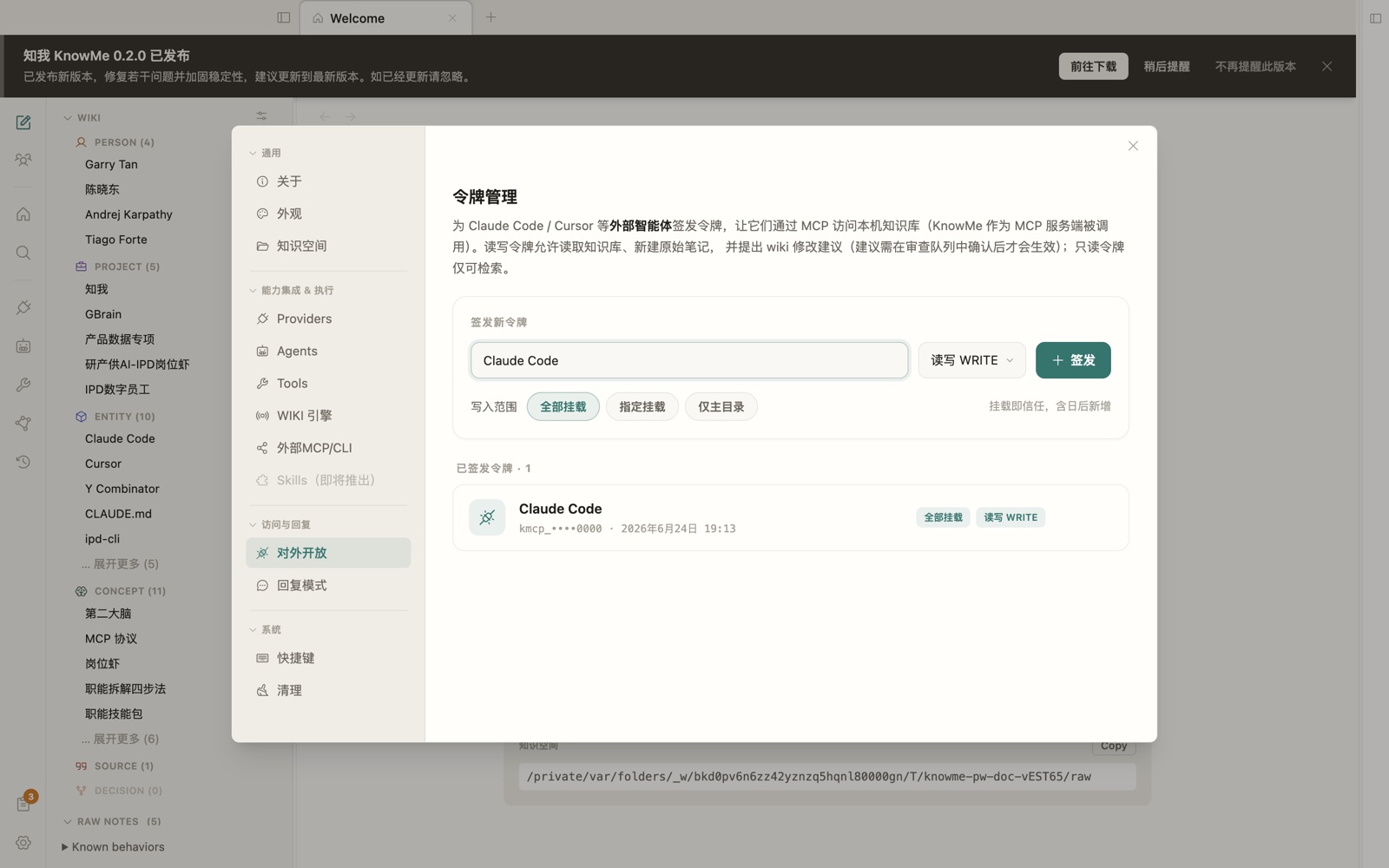1389x868 pixels.
Task: Select the issued Claude Code token row
Action: pyautogui.click(x=791, y=517)
